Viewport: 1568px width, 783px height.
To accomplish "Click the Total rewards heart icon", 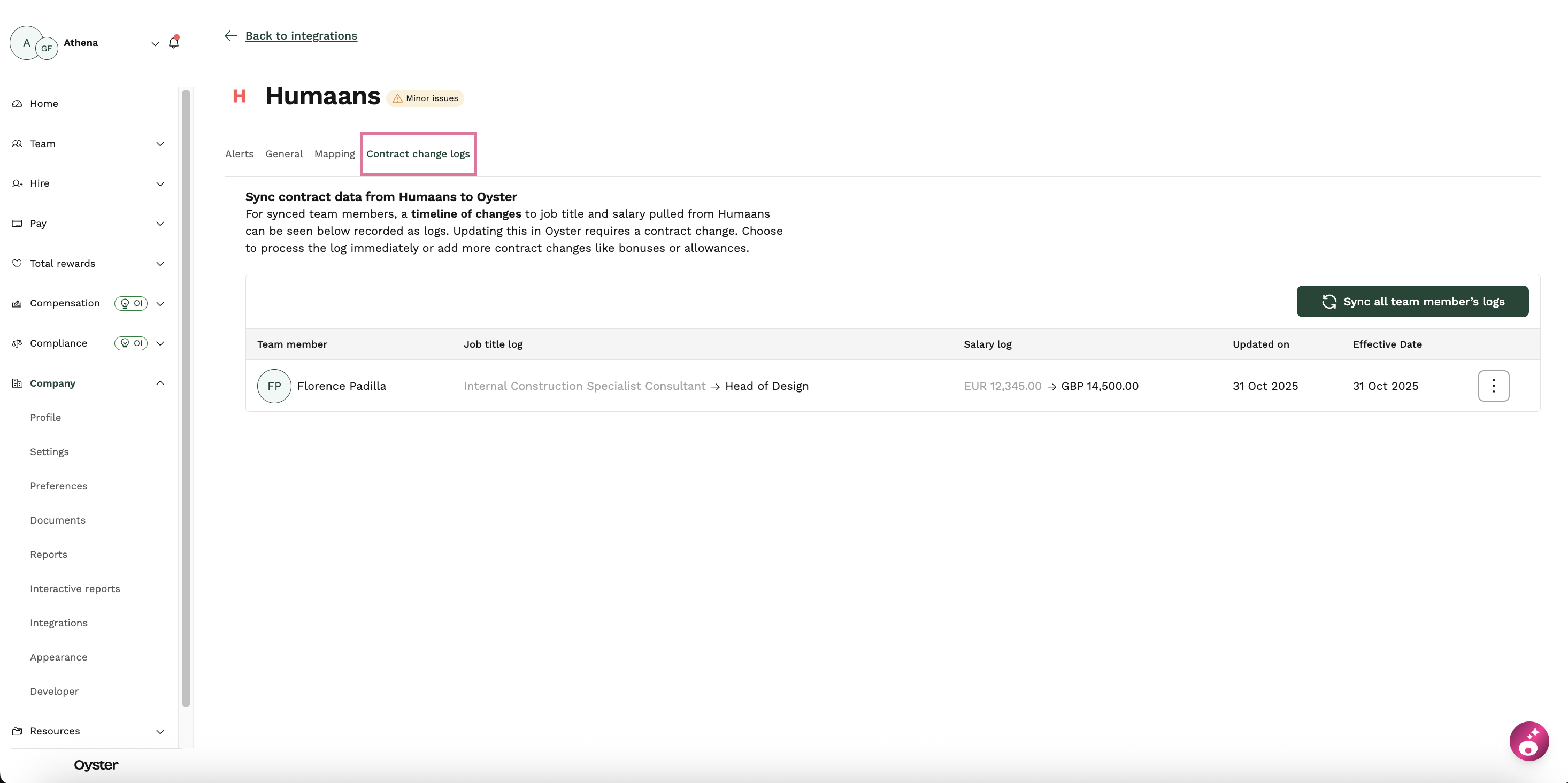I will coord(17,264).
